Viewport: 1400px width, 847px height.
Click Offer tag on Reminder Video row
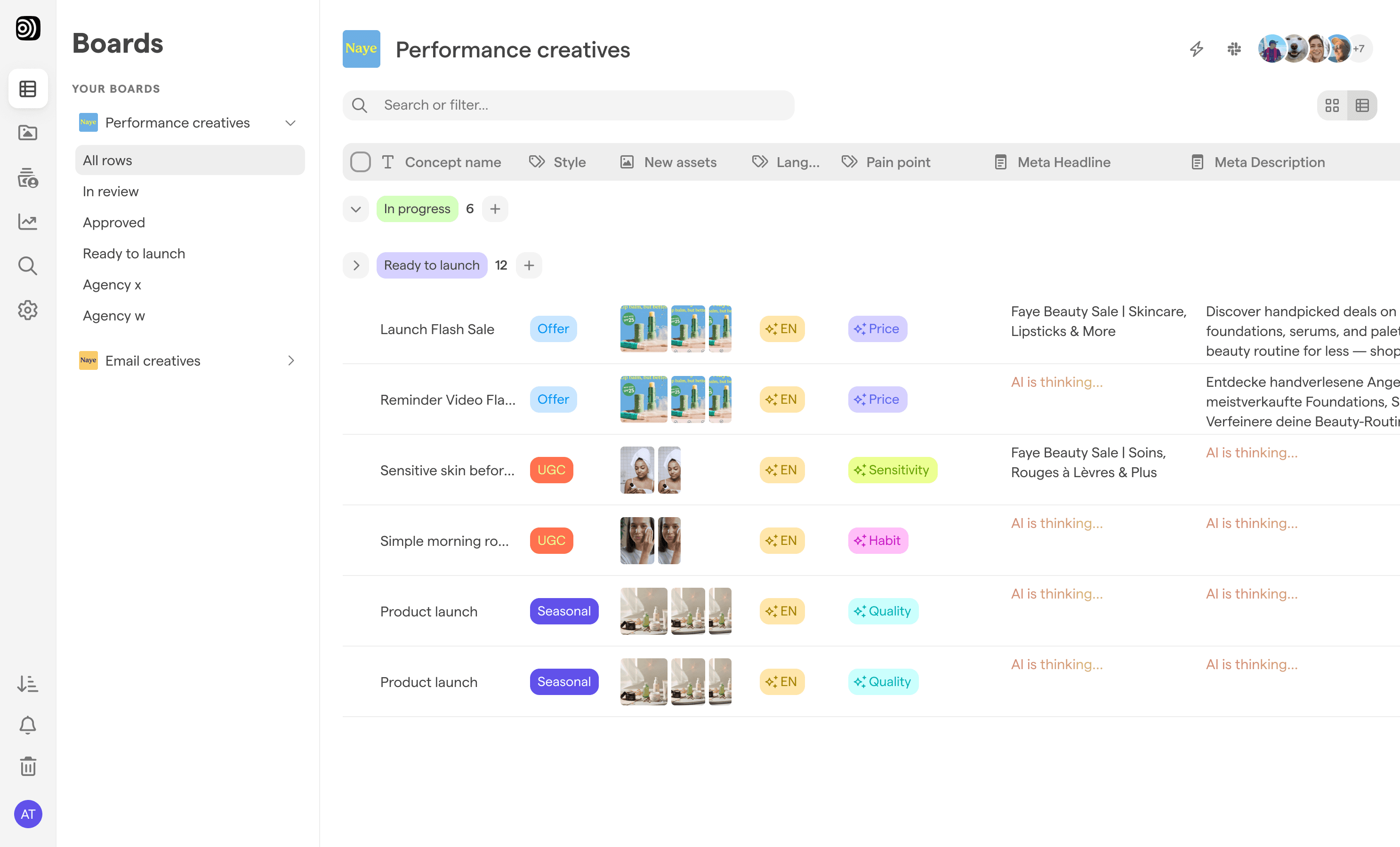tap(554, 400)
